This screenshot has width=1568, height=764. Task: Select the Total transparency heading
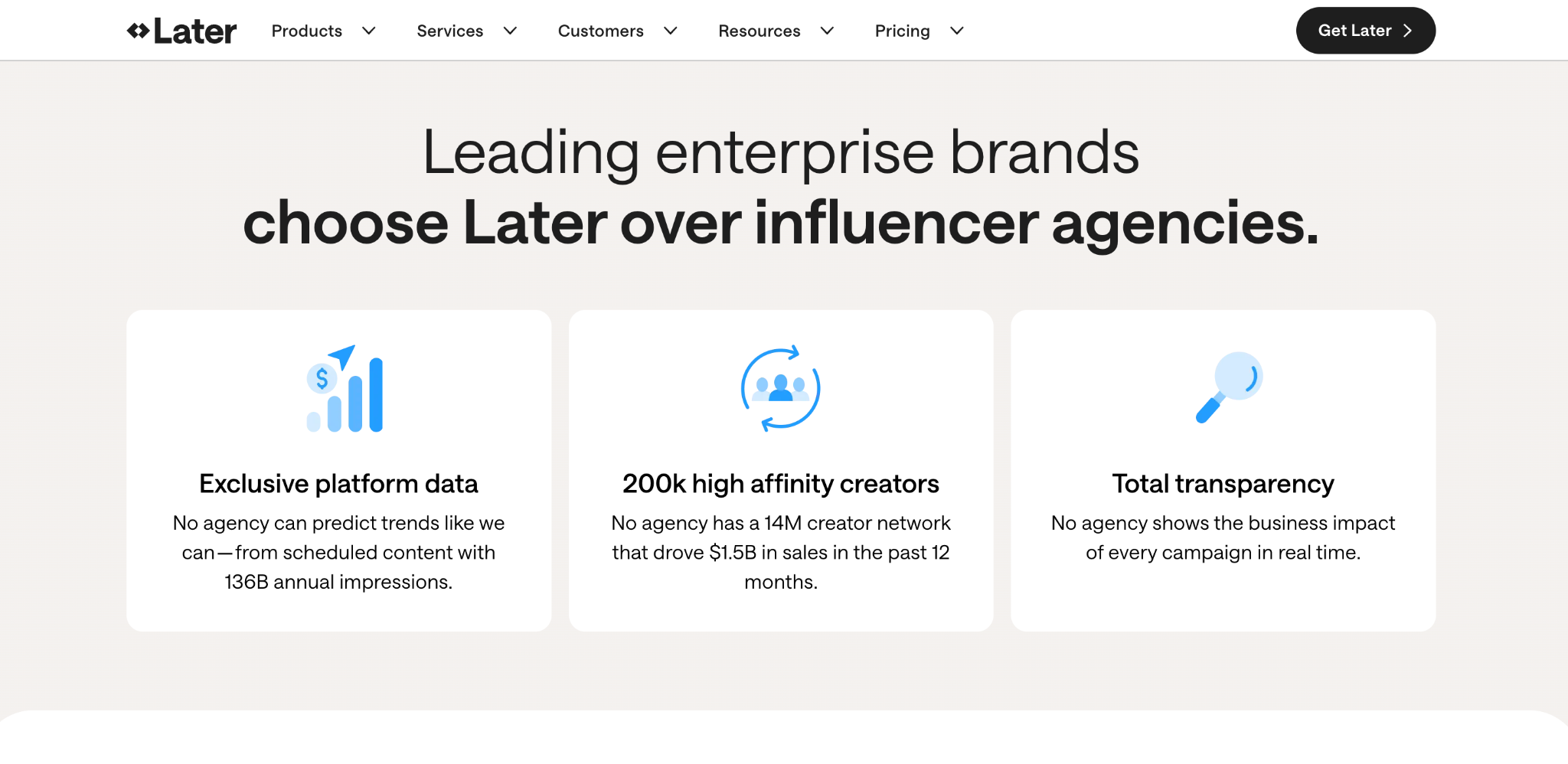tap(1223, 484)
